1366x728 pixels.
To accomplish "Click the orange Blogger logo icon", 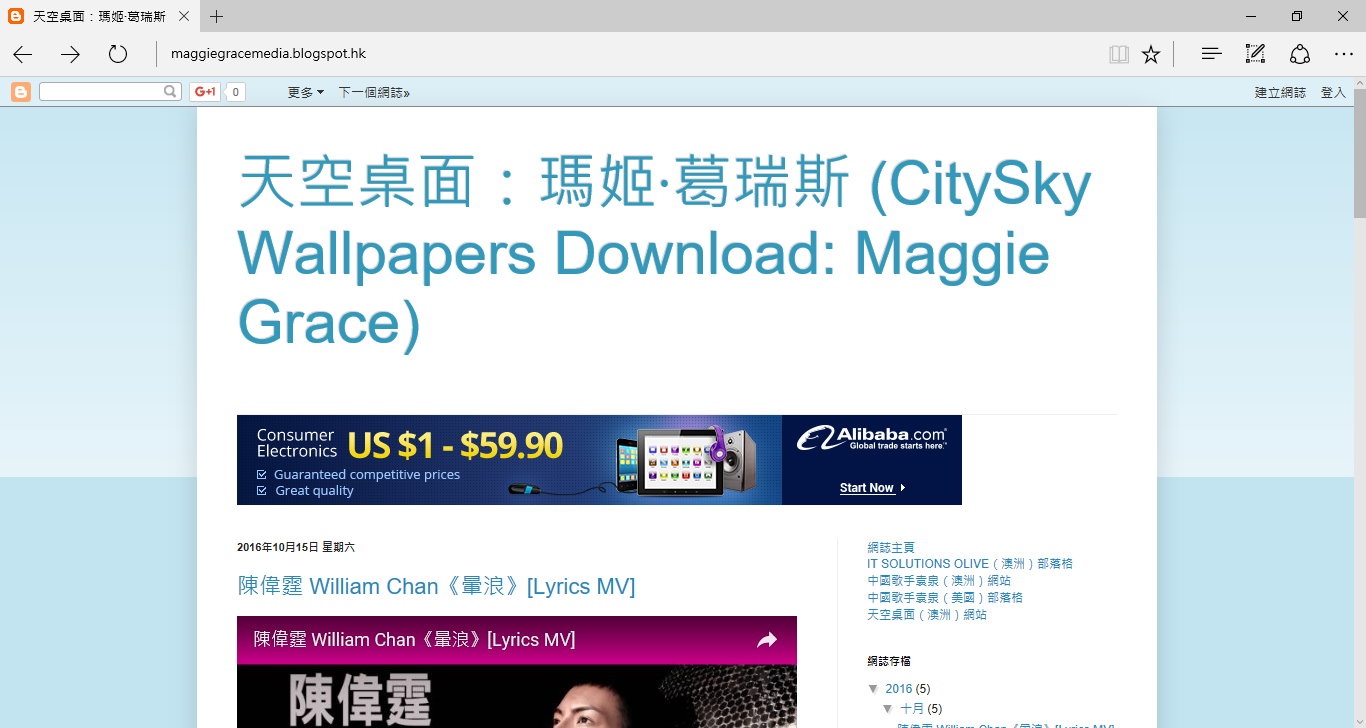I will tap(21, 92).
